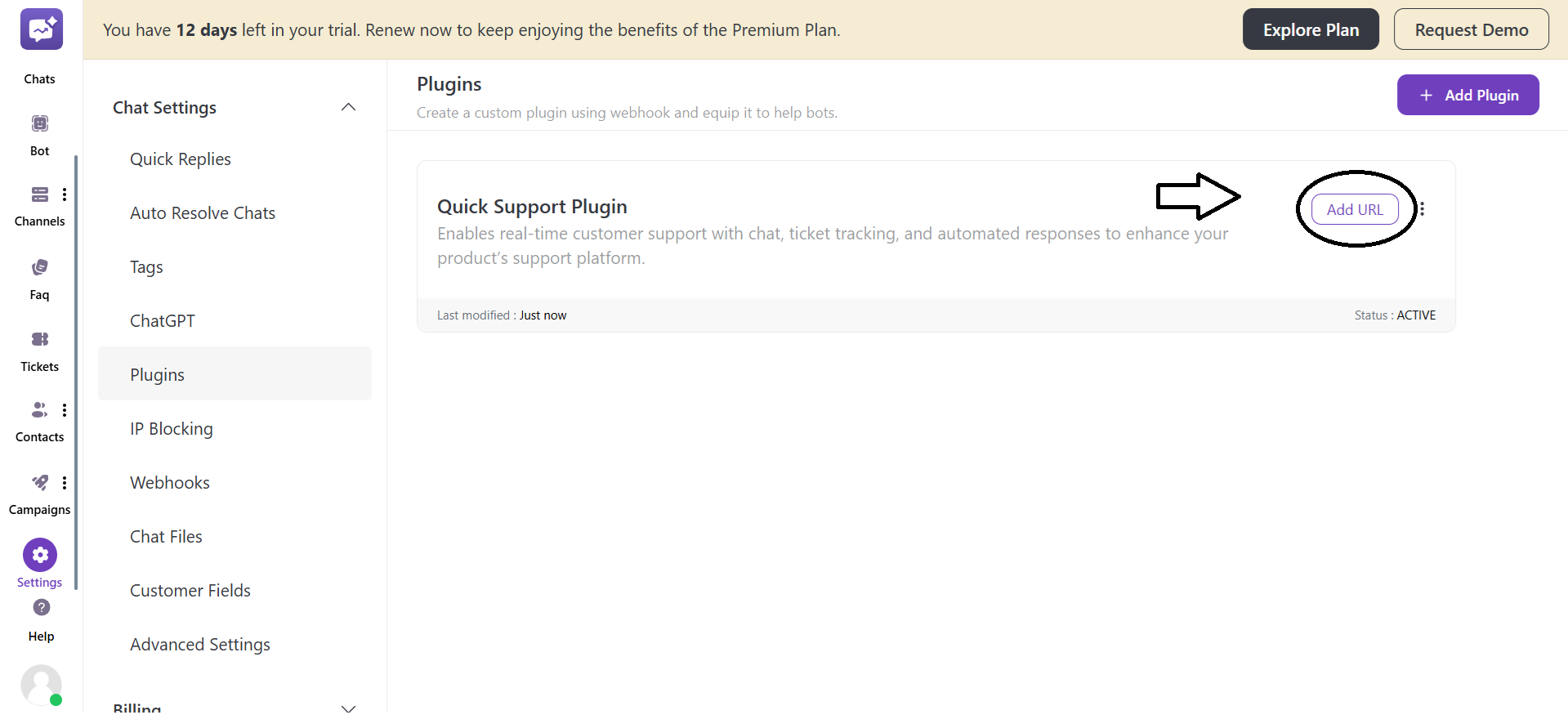Request a demo
1568x715 pixels.
point(1471,29)
